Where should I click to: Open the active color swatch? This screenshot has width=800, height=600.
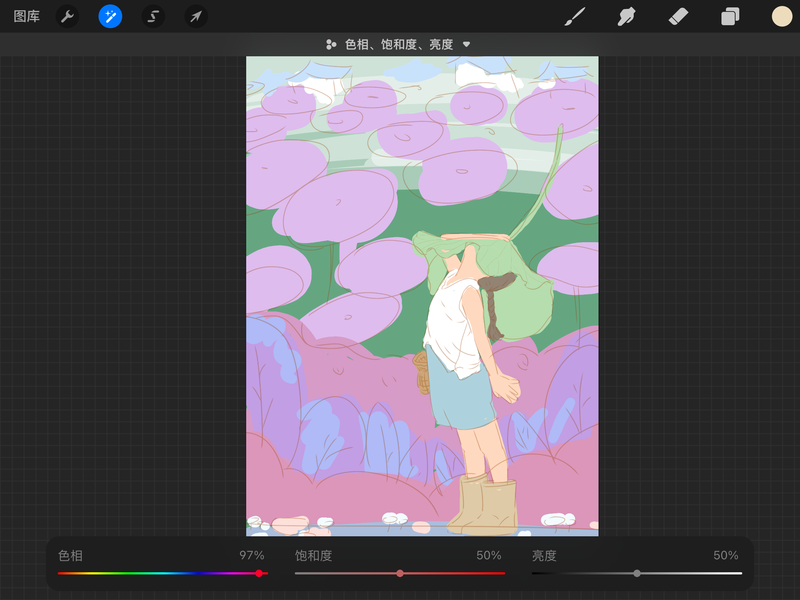point(782,16)
